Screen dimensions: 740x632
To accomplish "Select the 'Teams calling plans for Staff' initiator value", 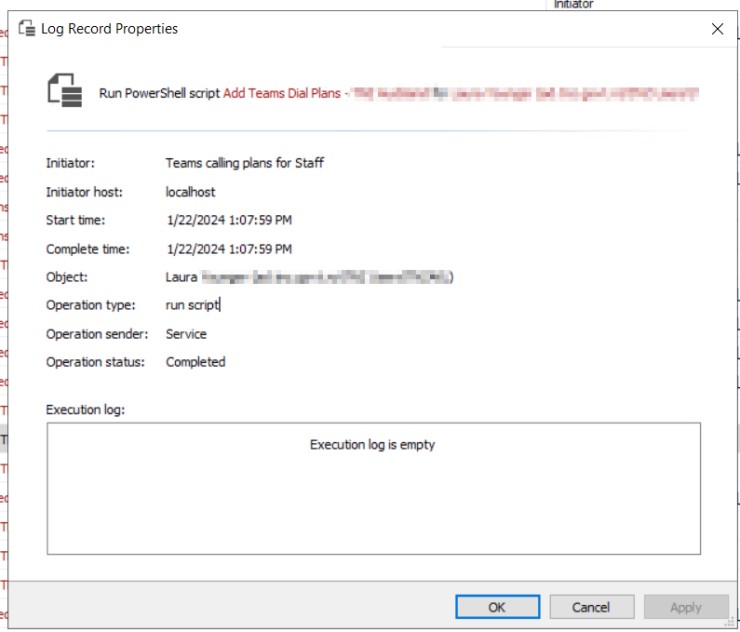I will 244,162.
